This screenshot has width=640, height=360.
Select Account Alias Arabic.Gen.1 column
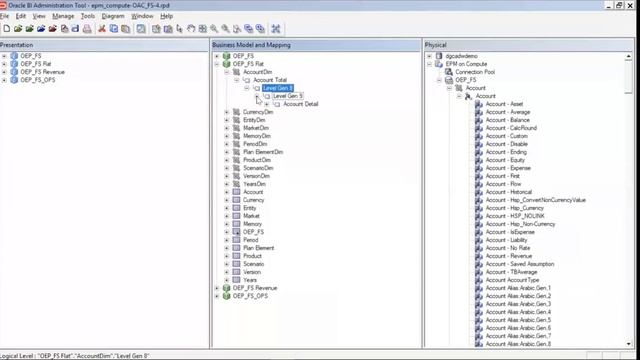[x=518, y=288]
